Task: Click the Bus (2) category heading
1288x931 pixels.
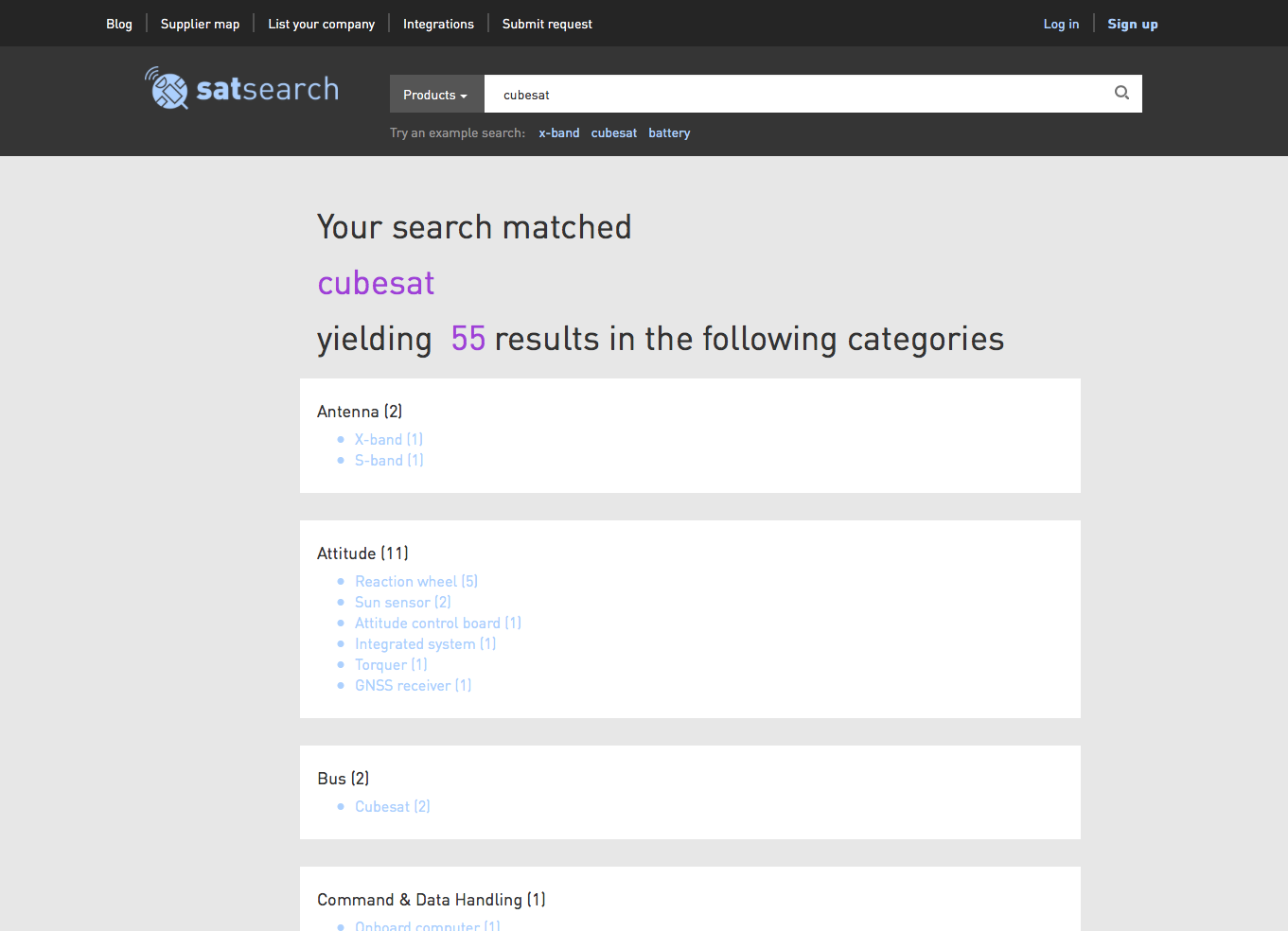Action: 344,779
